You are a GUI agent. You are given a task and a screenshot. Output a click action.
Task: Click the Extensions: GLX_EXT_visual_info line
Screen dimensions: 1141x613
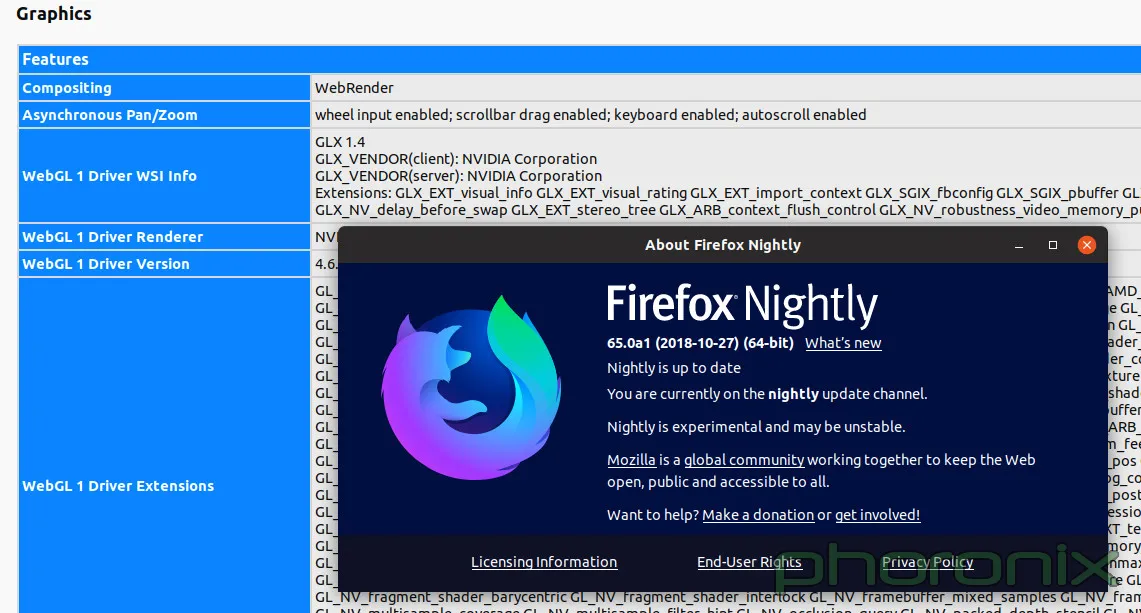728,193
